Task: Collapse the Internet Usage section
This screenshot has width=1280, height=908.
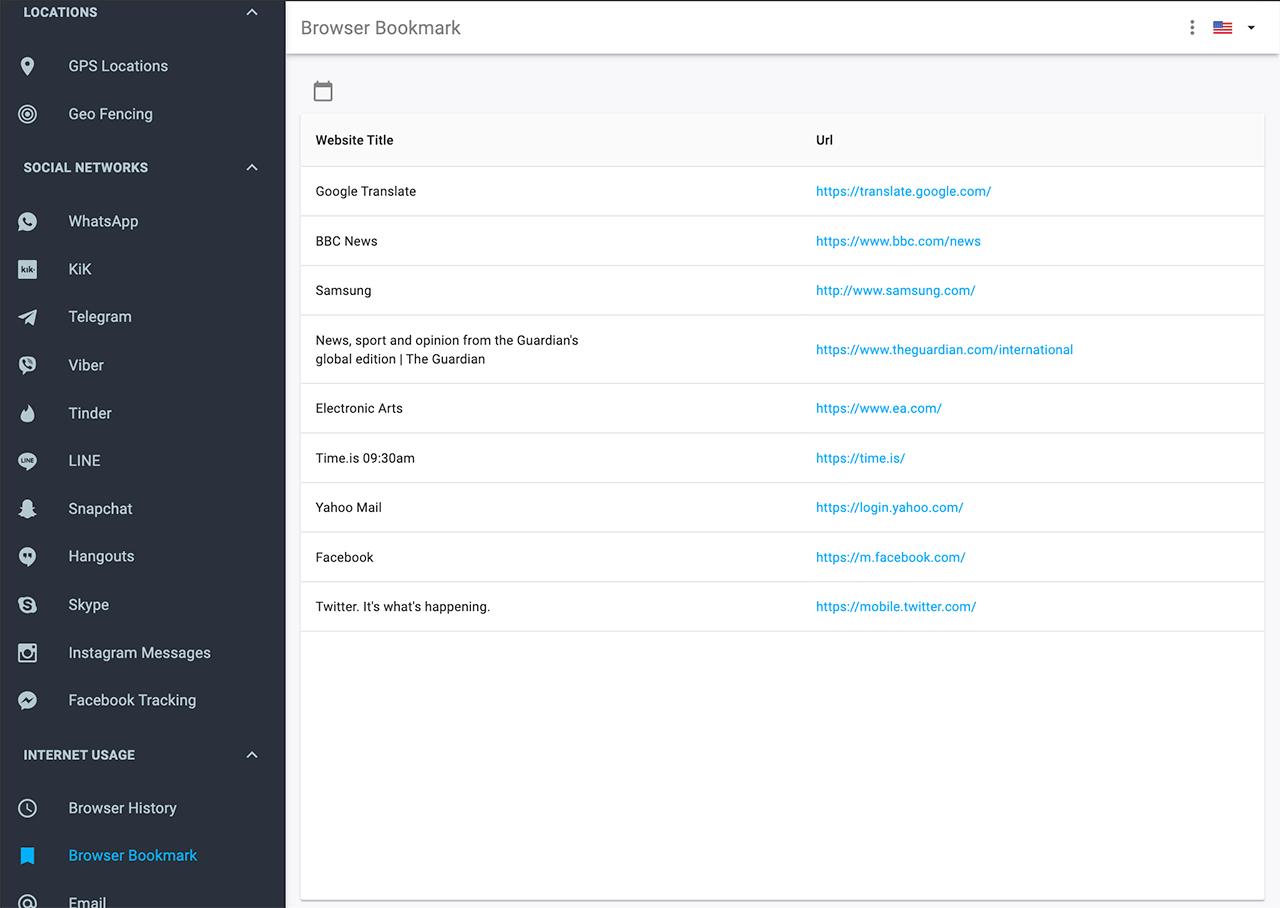Action: pos(252,755)
